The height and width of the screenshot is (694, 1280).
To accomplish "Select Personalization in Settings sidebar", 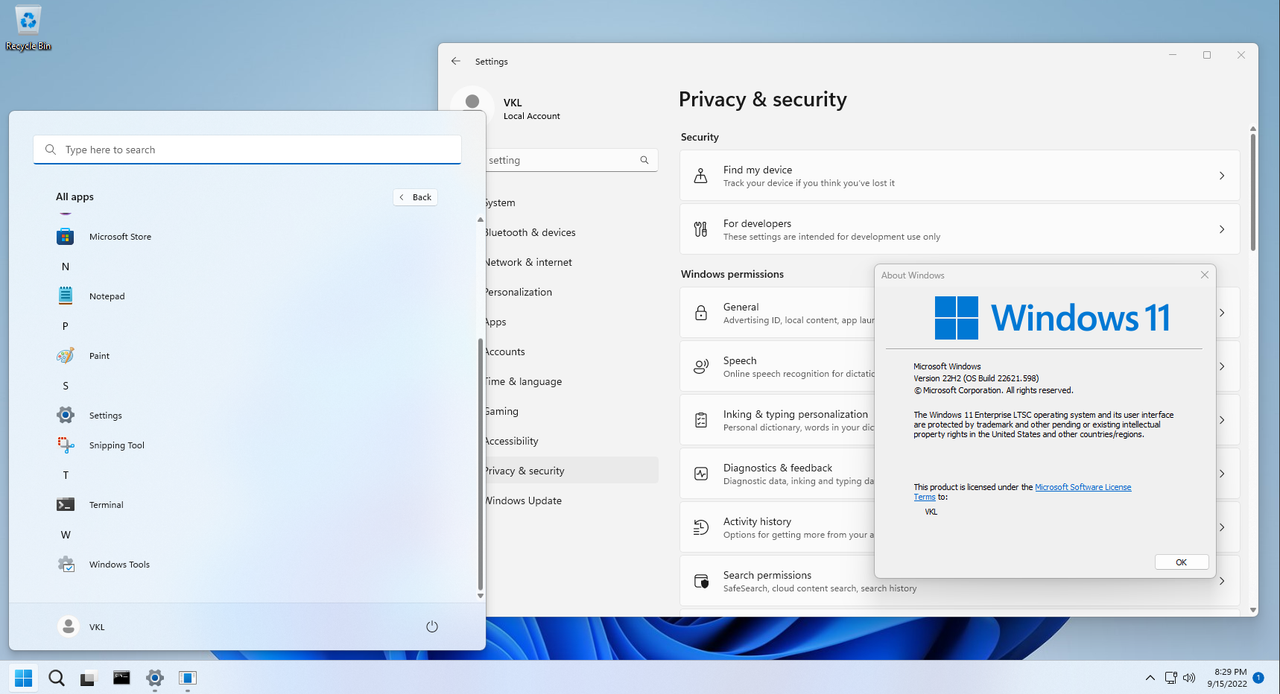I will pos(572,292).
